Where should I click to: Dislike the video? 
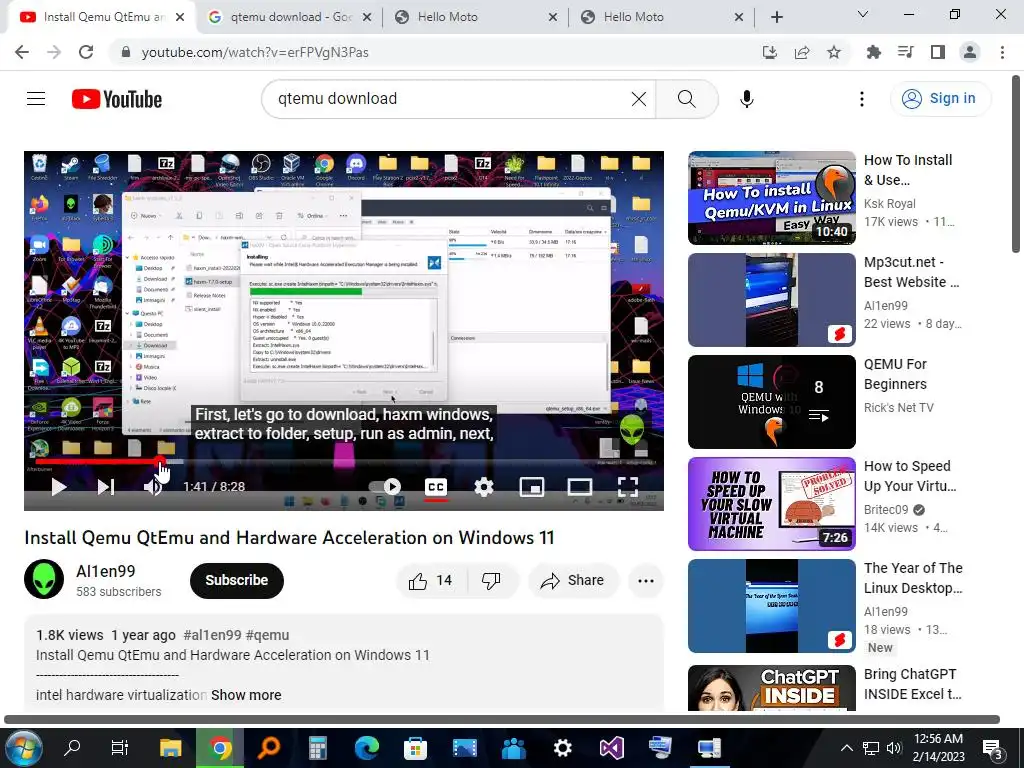coord(492,581)
